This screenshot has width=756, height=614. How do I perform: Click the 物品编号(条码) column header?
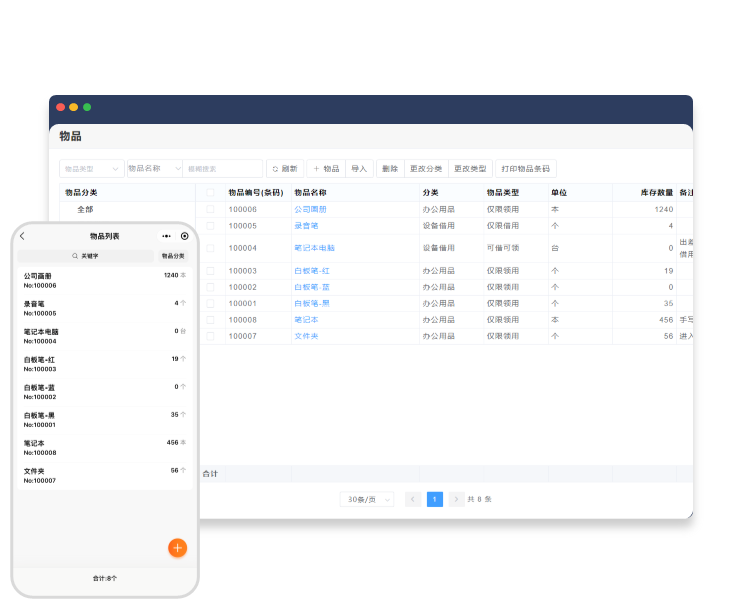[256, 192]
